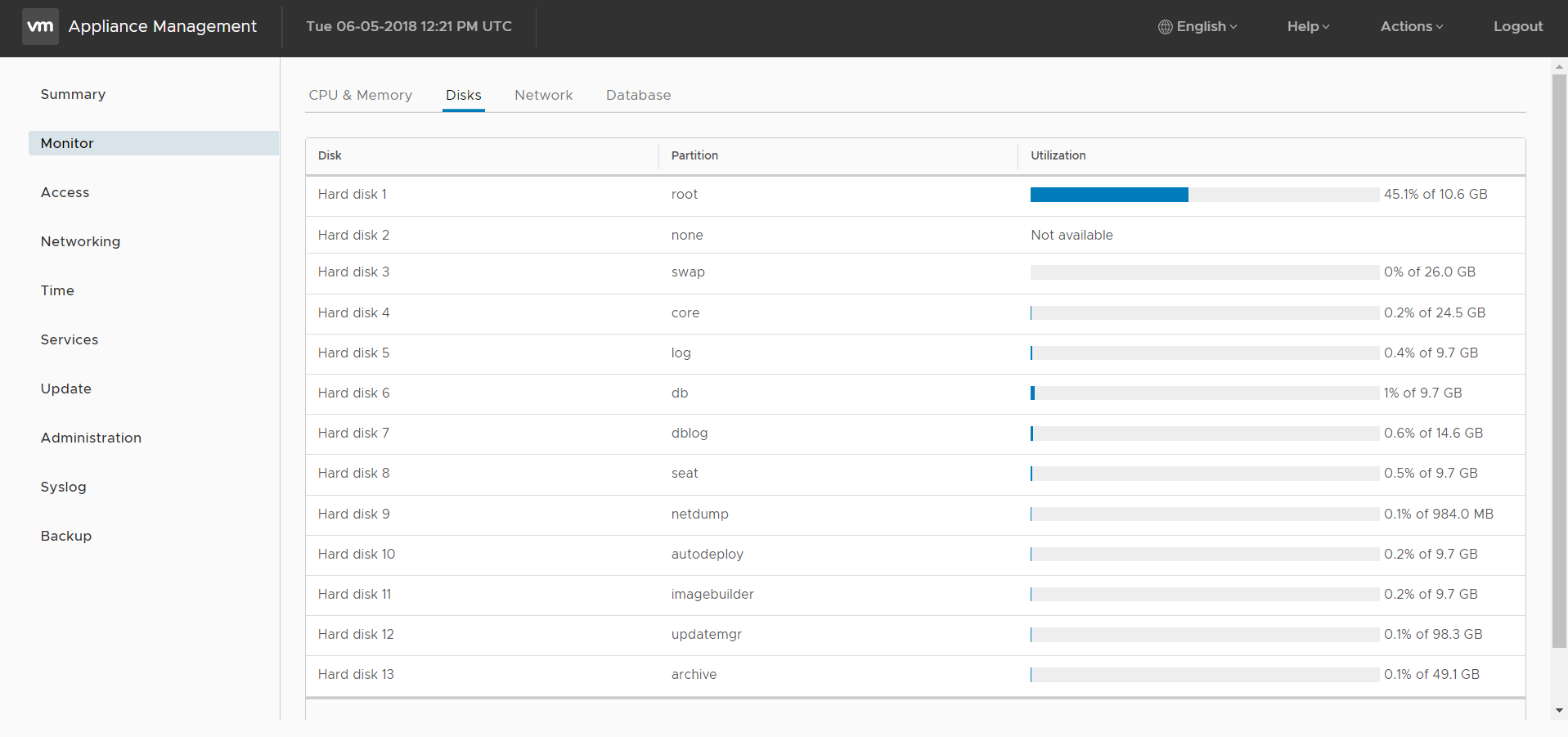Select the Hard disk 1 link
Screen dimensions: 1568x737
point(352,194)
